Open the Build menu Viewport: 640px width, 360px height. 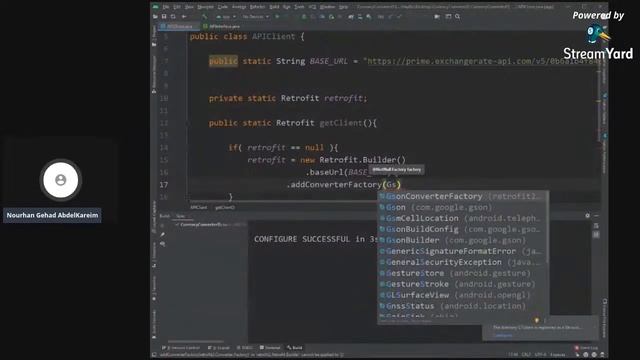[274, 7]
